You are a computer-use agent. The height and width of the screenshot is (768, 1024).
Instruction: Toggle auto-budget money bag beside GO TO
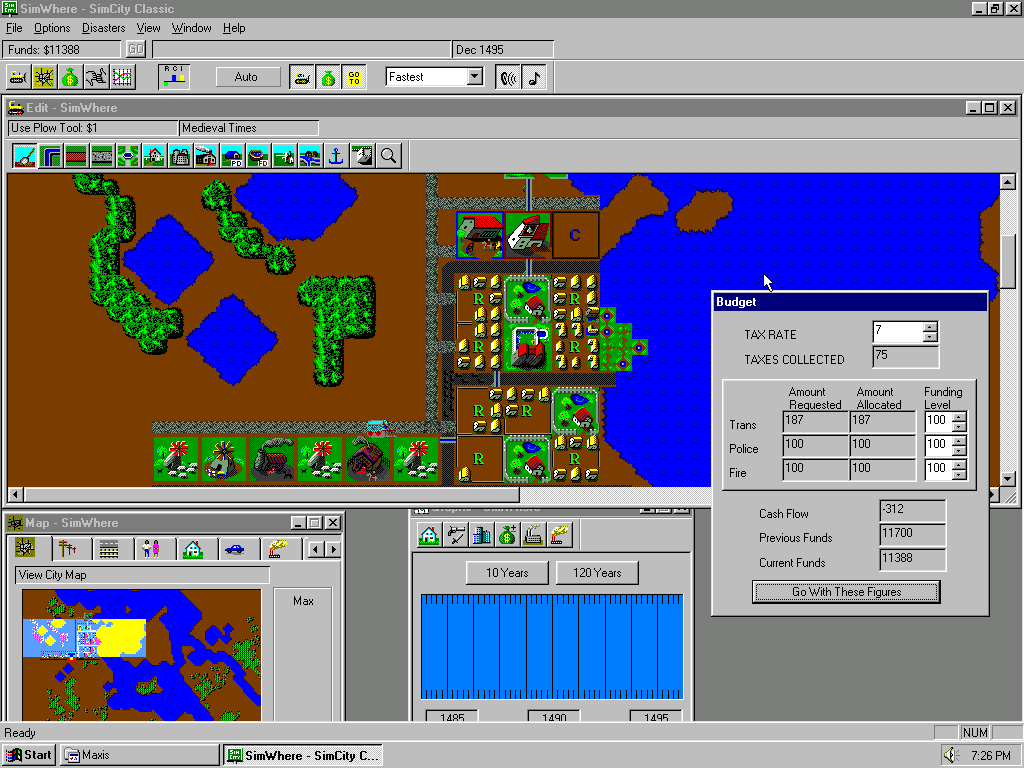(328, 77)
